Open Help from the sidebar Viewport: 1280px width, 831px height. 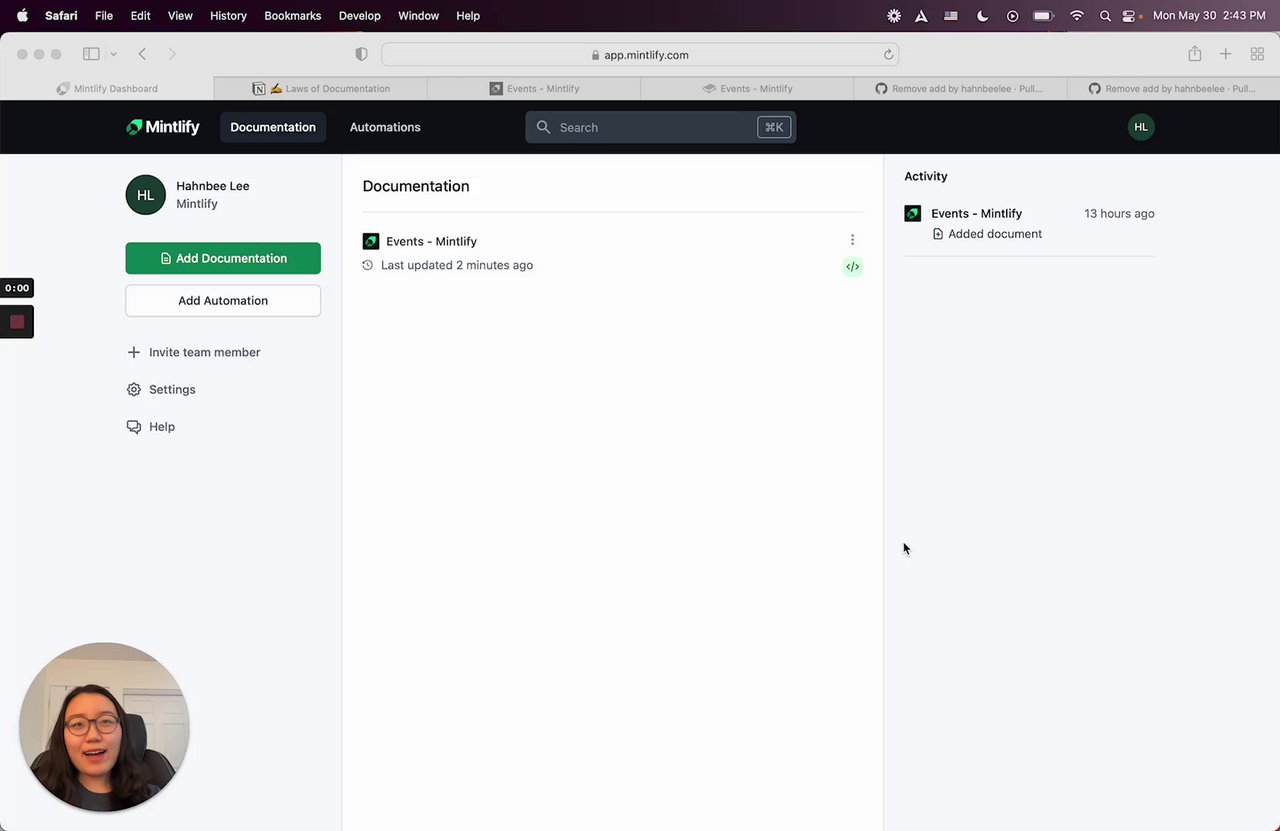(162, 426)
